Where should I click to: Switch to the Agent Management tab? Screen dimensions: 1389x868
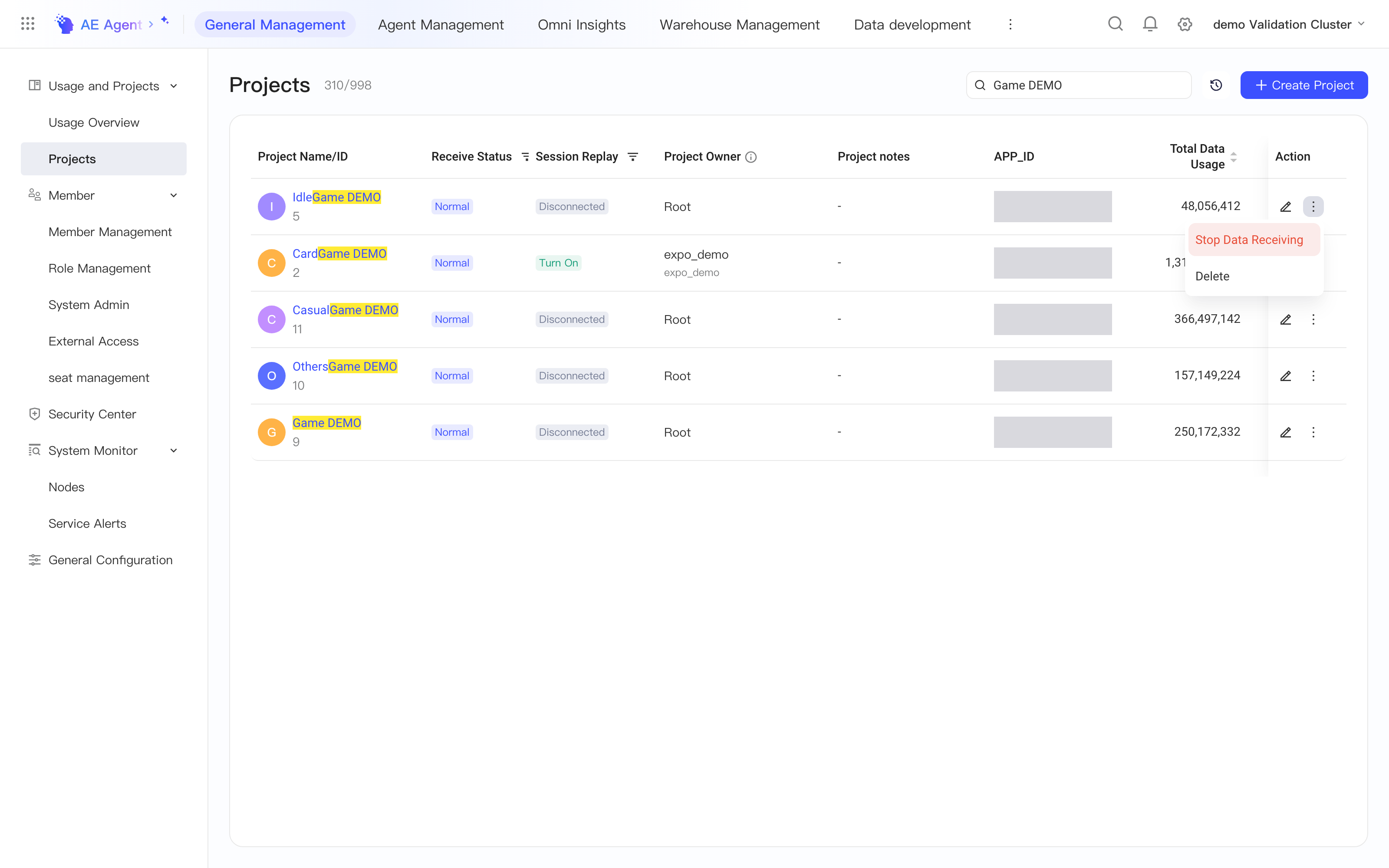pyautogui.click(x=440, y=24)
